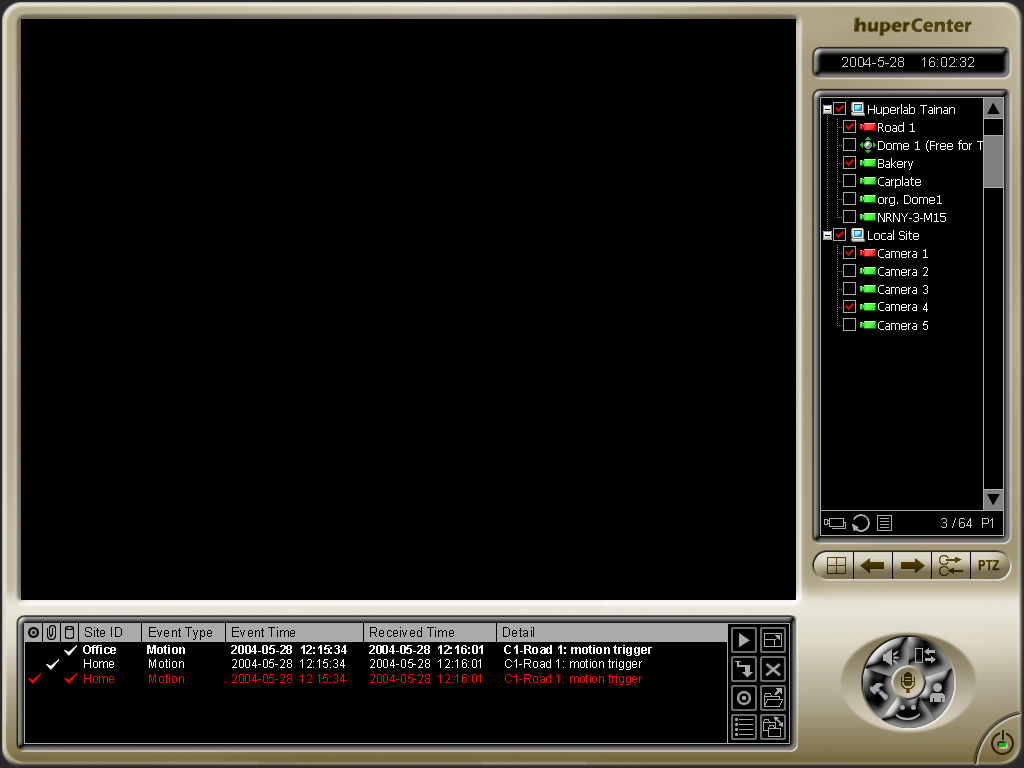
Task: Click the play icon beside event list
Action: pos(743,640)
